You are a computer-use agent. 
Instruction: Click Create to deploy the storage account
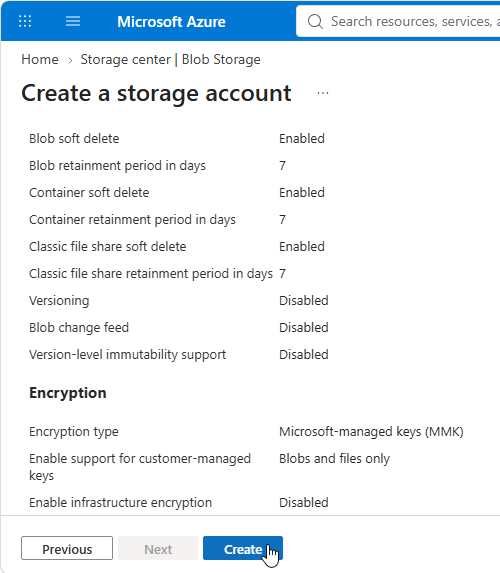tap(243, 548)
